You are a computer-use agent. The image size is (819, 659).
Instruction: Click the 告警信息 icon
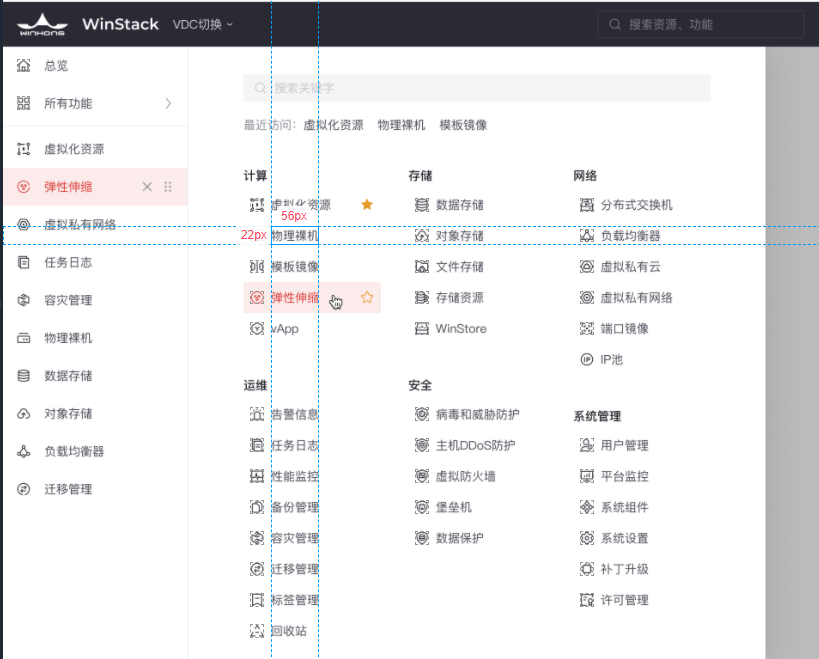(257, 415)
